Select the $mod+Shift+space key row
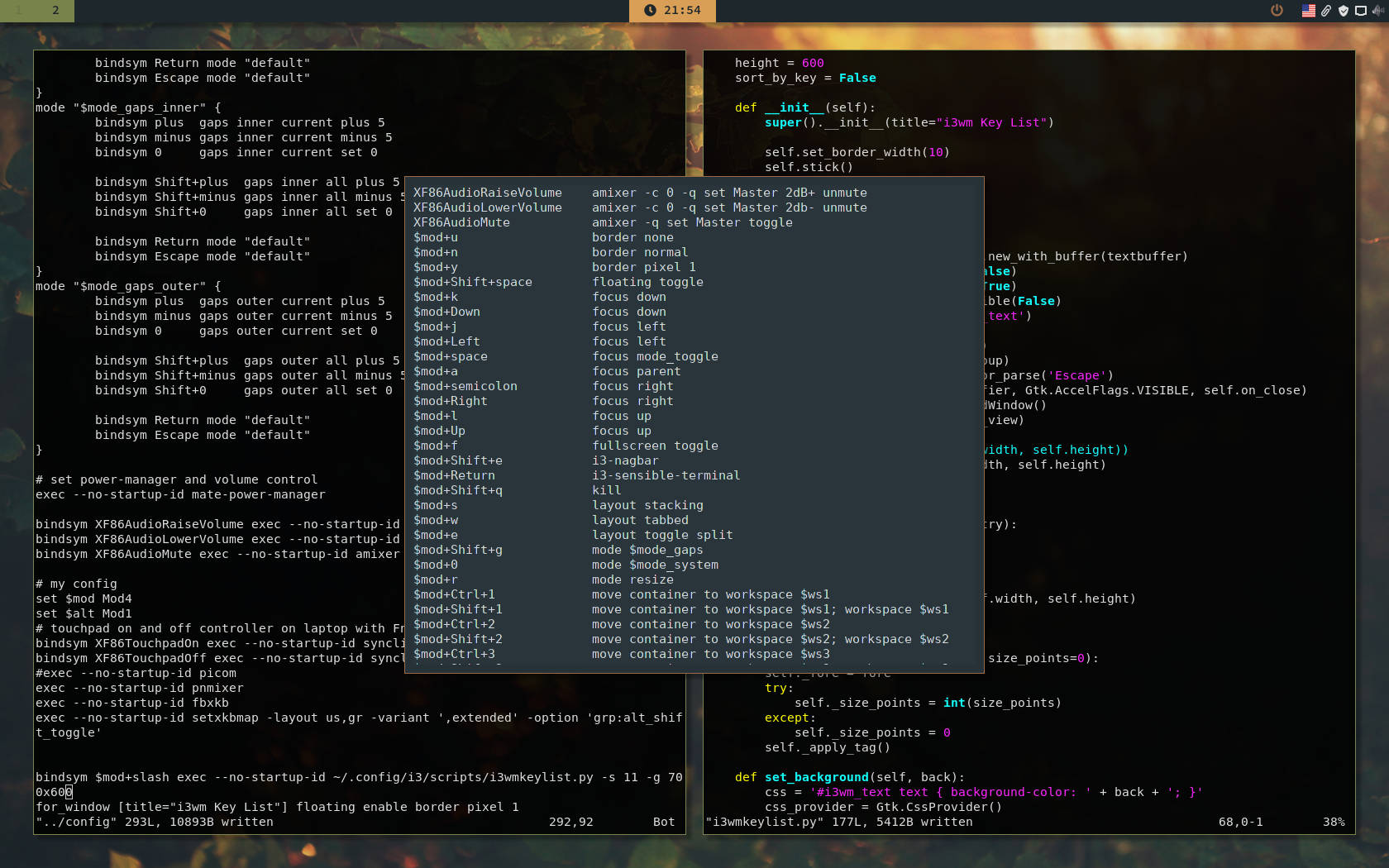Viewport: 1389px width, 868px height. coord(473,282)
